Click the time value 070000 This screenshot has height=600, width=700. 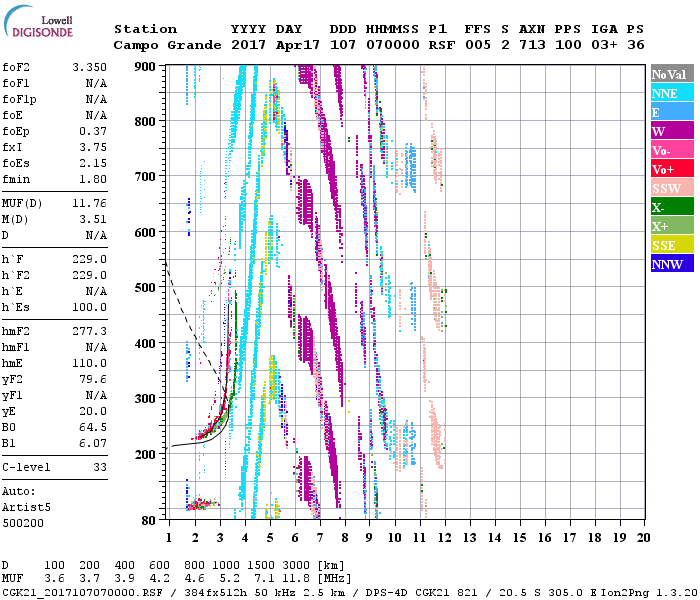click(393, 45)
